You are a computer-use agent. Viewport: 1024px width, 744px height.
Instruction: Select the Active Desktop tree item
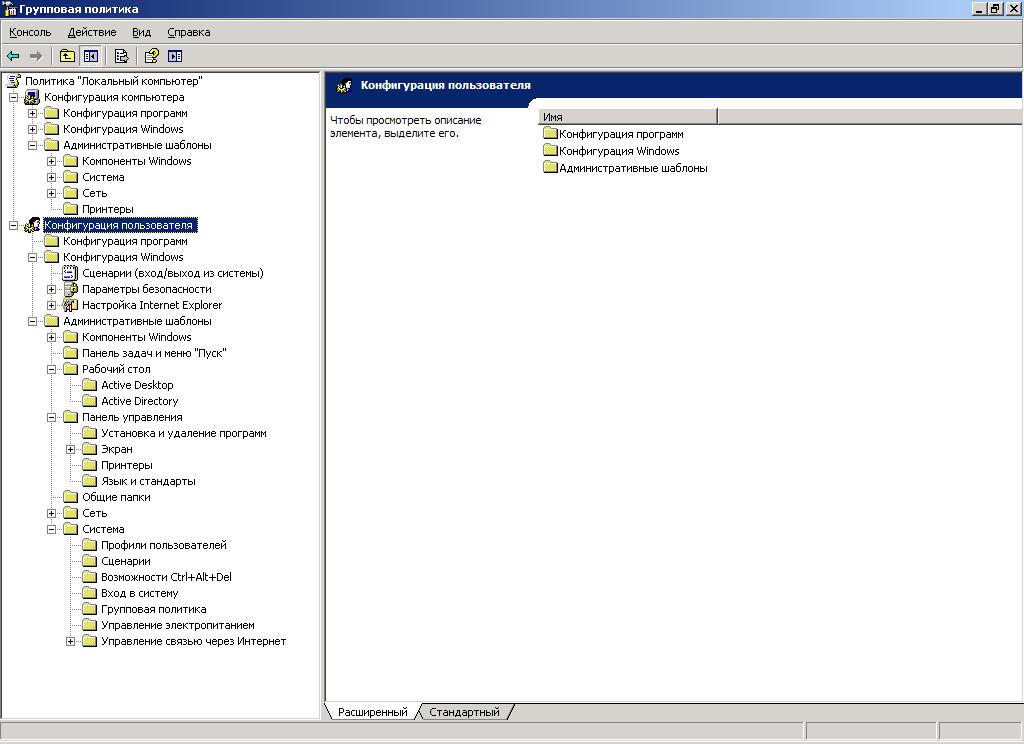137,385
